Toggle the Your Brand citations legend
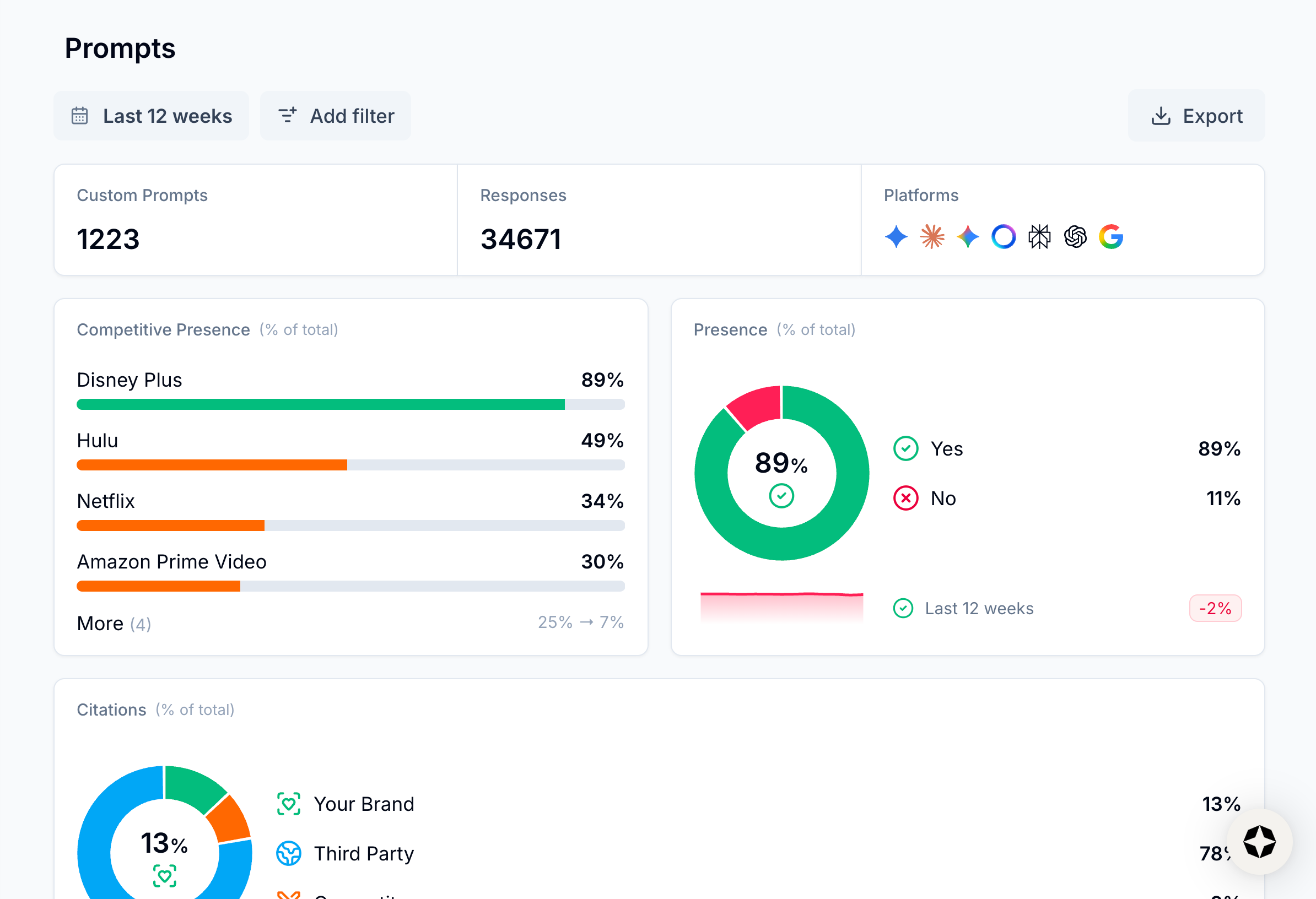The image size is (1316, 899). coord(364,804)
